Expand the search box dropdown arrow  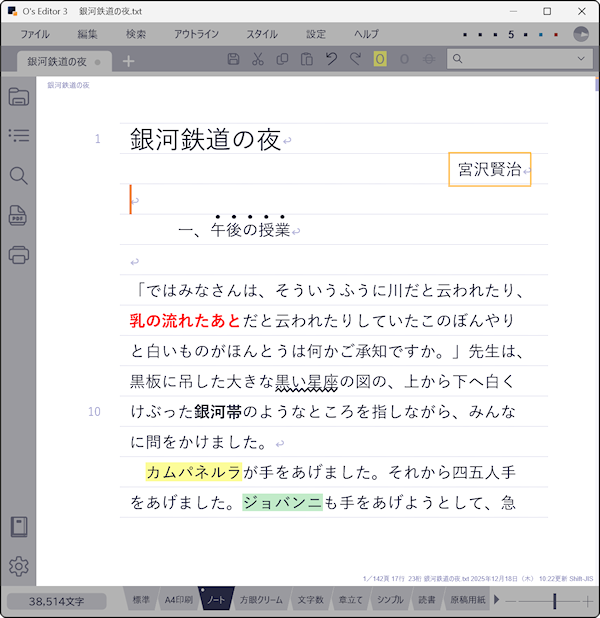pos(580,59)
